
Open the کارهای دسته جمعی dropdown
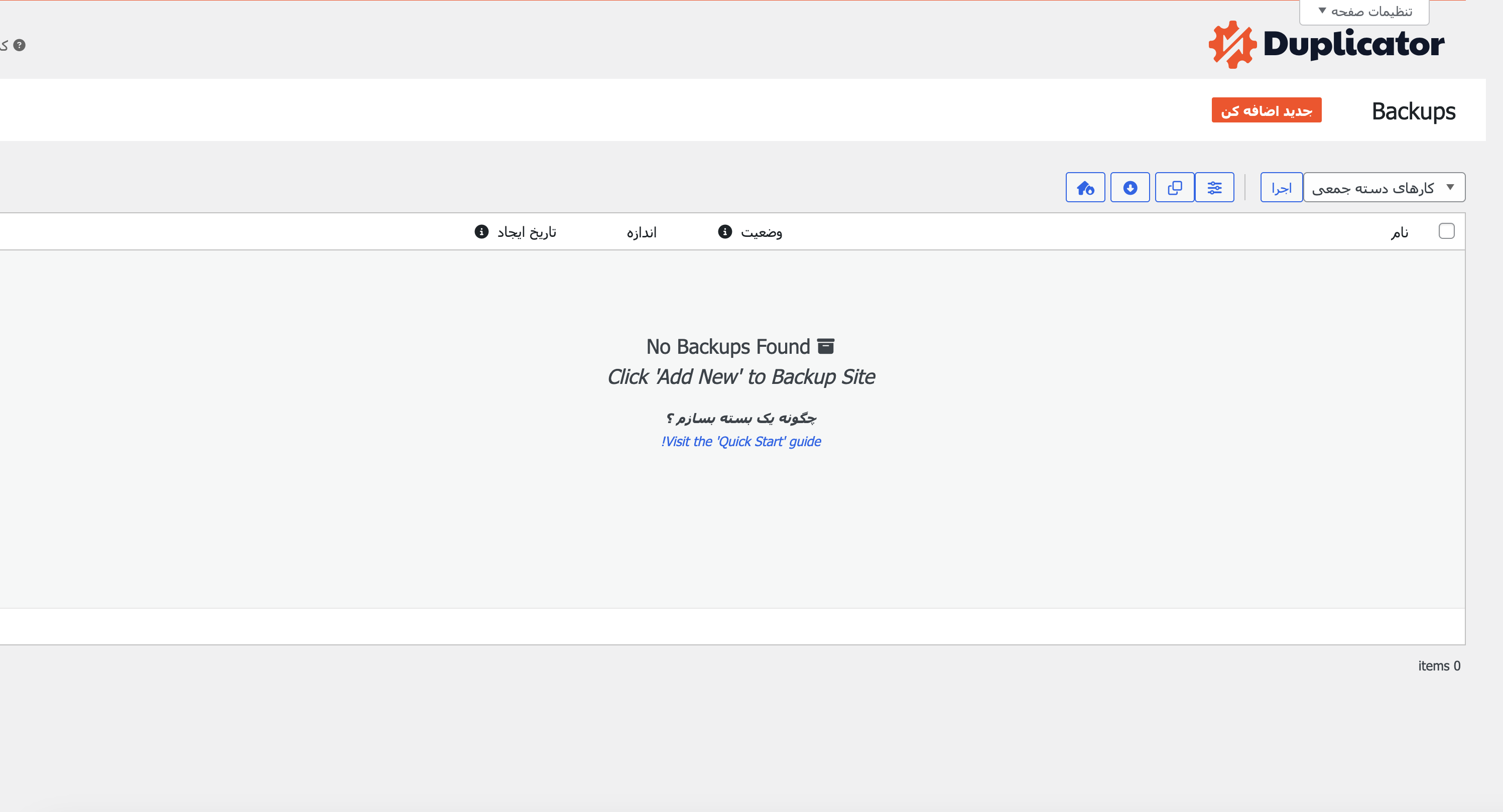click(1384, 187)
